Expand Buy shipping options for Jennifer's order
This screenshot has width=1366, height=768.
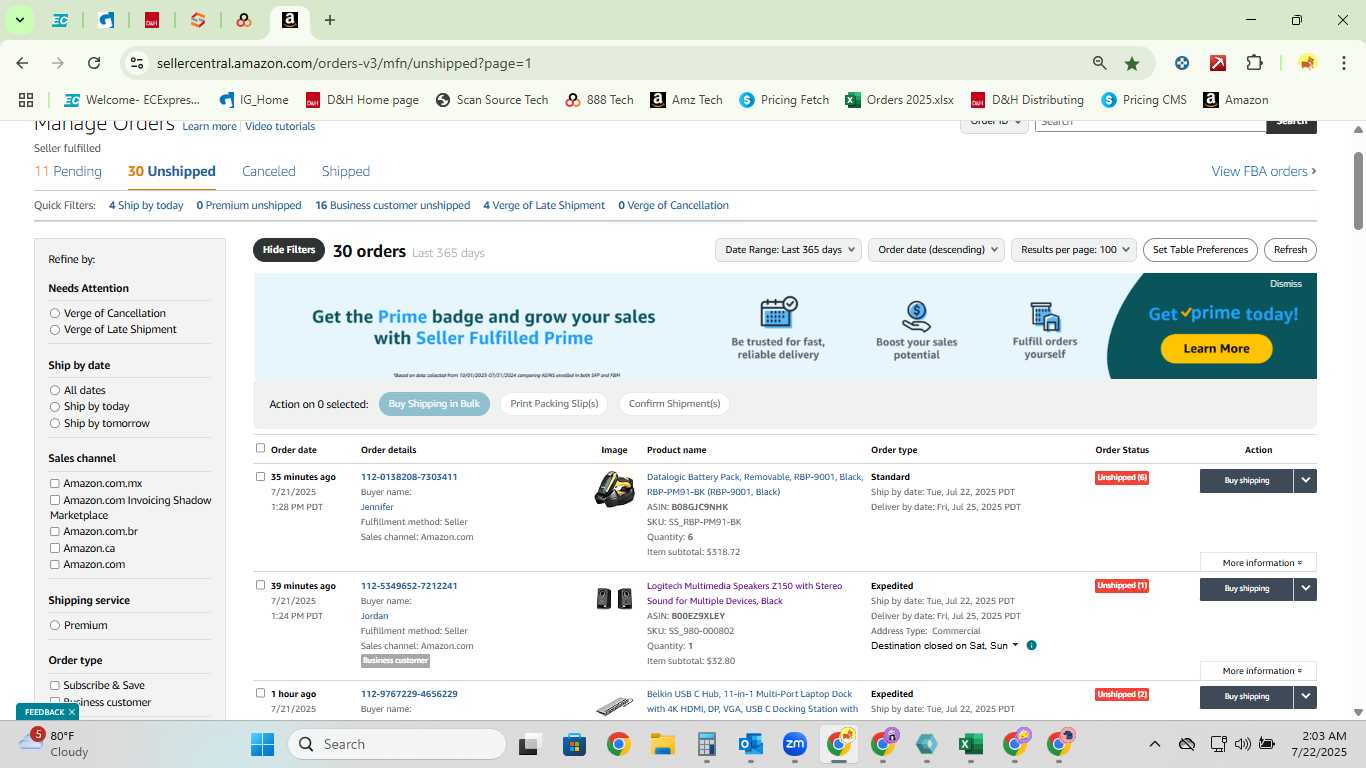tap(1305, 480)
